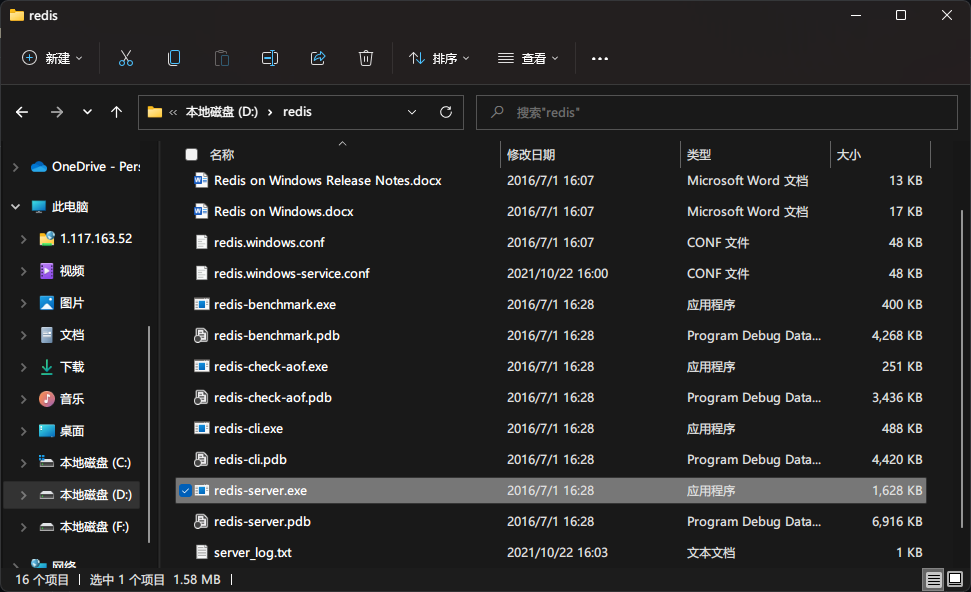The height and width of the screenshot is (592, 971).
Task: Click redis-check-aof.exe application icon
Action: (201, 366)
